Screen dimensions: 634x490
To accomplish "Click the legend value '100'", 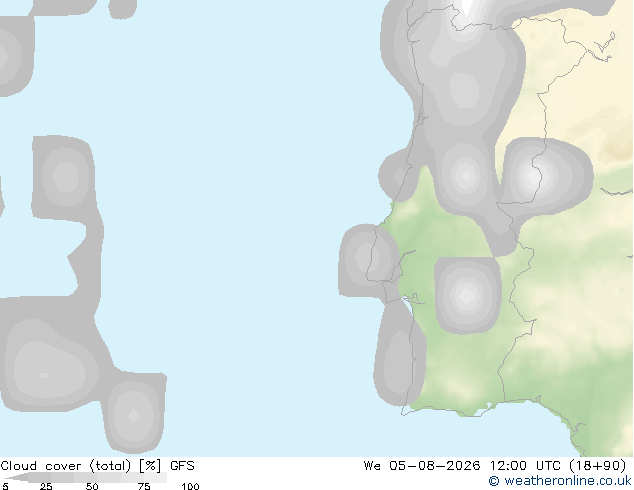I will (190, 486).
